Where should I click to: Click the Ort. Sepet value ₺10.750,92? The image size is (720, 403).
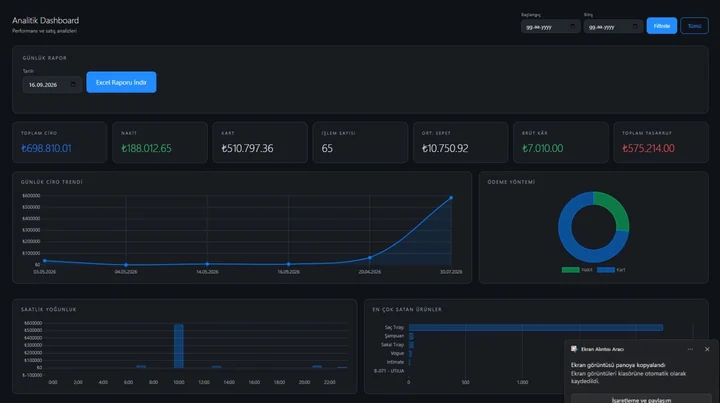[445, 148]
